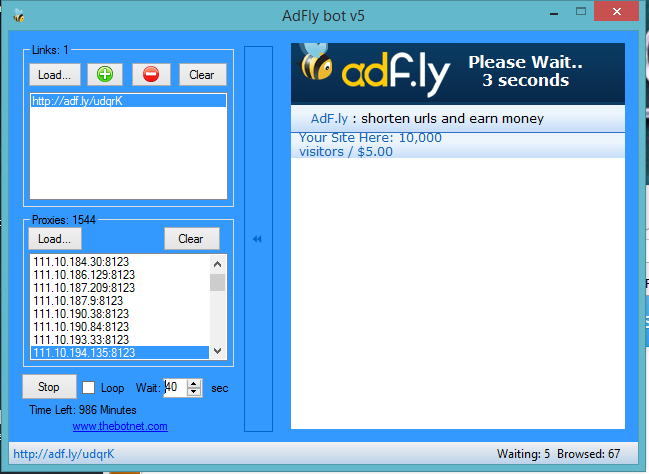Viewport: 649px width, 474px height.
Task: Collapse the browser panel with double-arrow icon
Action: click(x=257, y=239)
